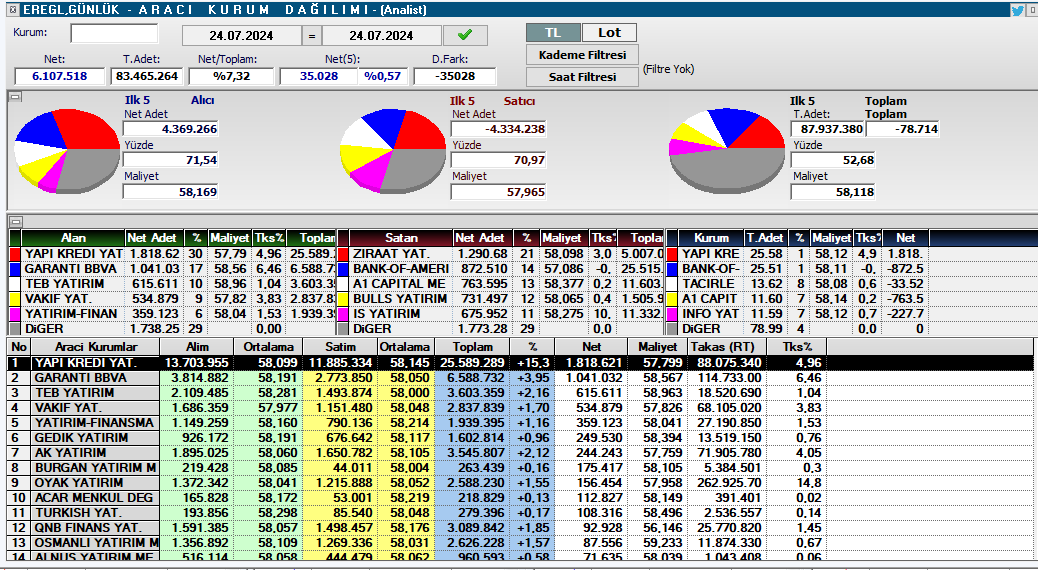Image resolution: width=1038 pixels, height=570 pixels.
Task: Toggle the TL display mode
Action: tap(553, 32)
